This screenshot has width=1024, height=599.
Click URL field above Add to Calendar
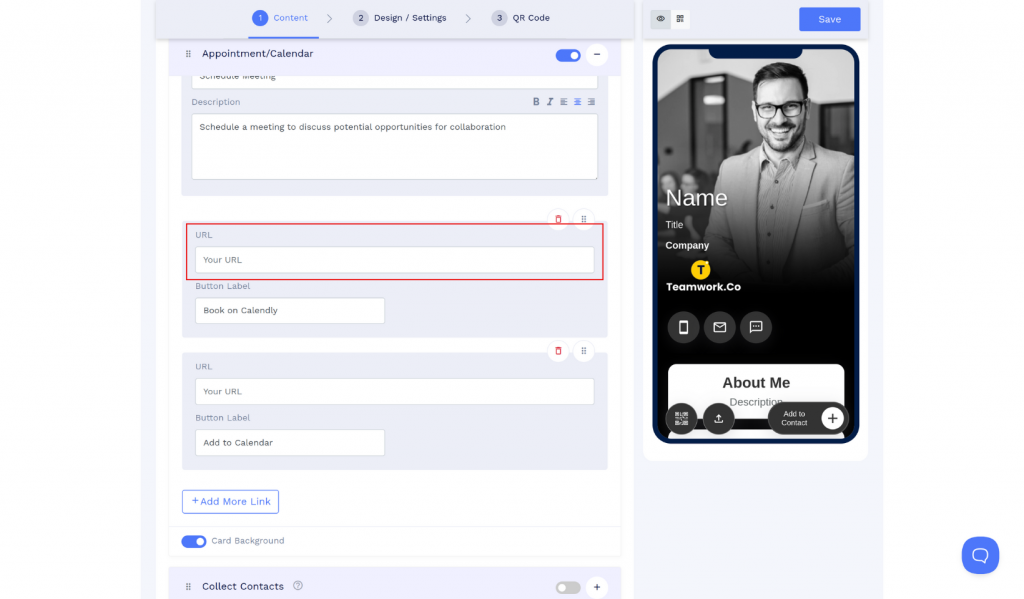394,392
